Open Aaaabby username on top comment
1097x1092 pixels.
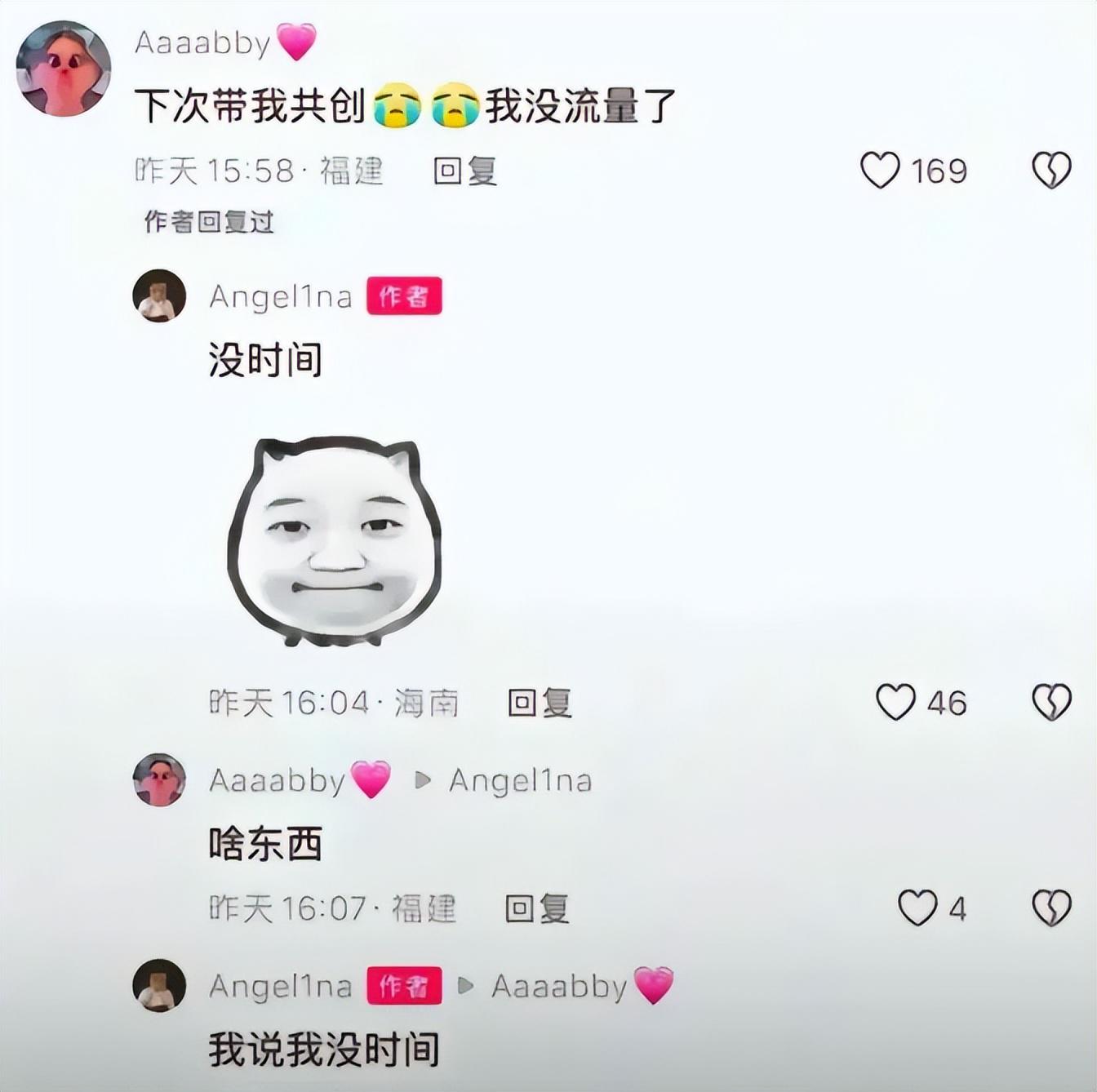(x=202, y=42)
